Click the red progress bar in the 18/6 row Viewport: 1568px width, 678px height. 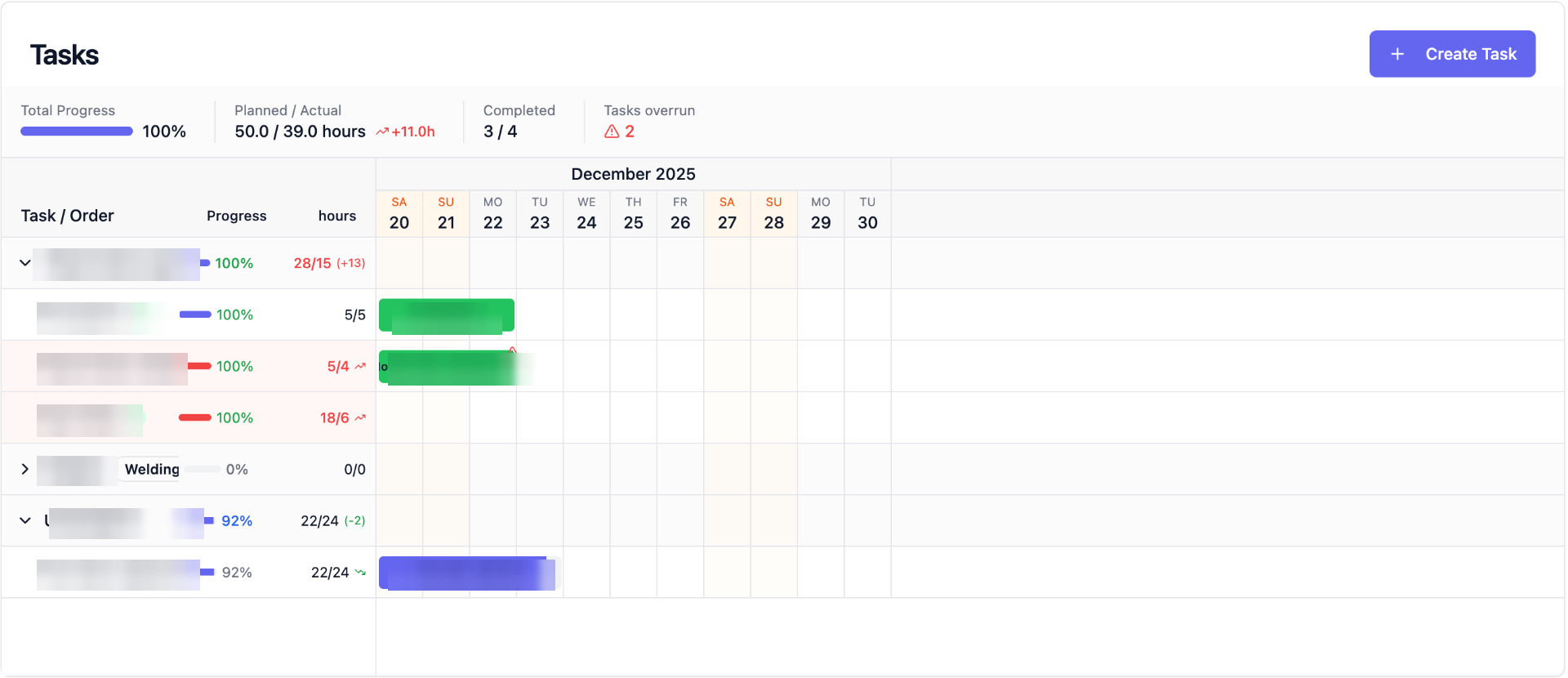click(x=195, y=417)
